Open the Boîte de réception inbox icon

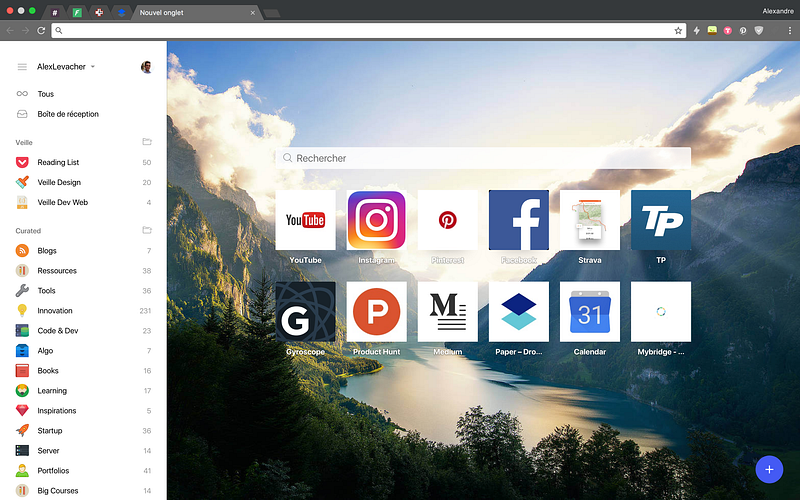(22, 114)
